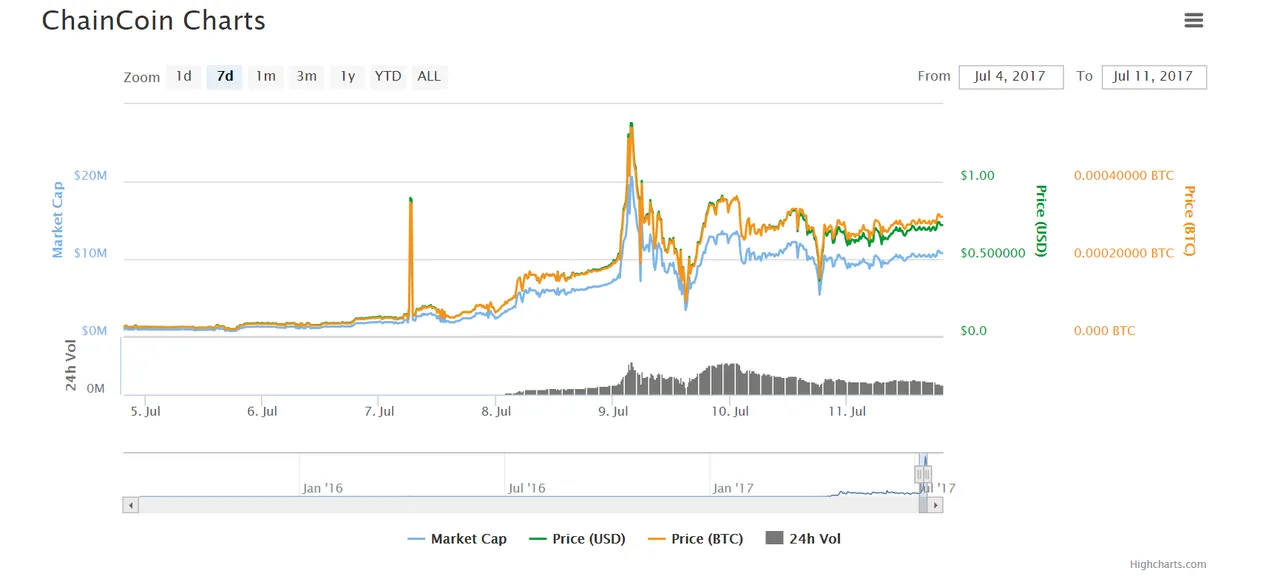1280x588 pixels.
Task: Edit the From date field
Action: (1011, 76)
